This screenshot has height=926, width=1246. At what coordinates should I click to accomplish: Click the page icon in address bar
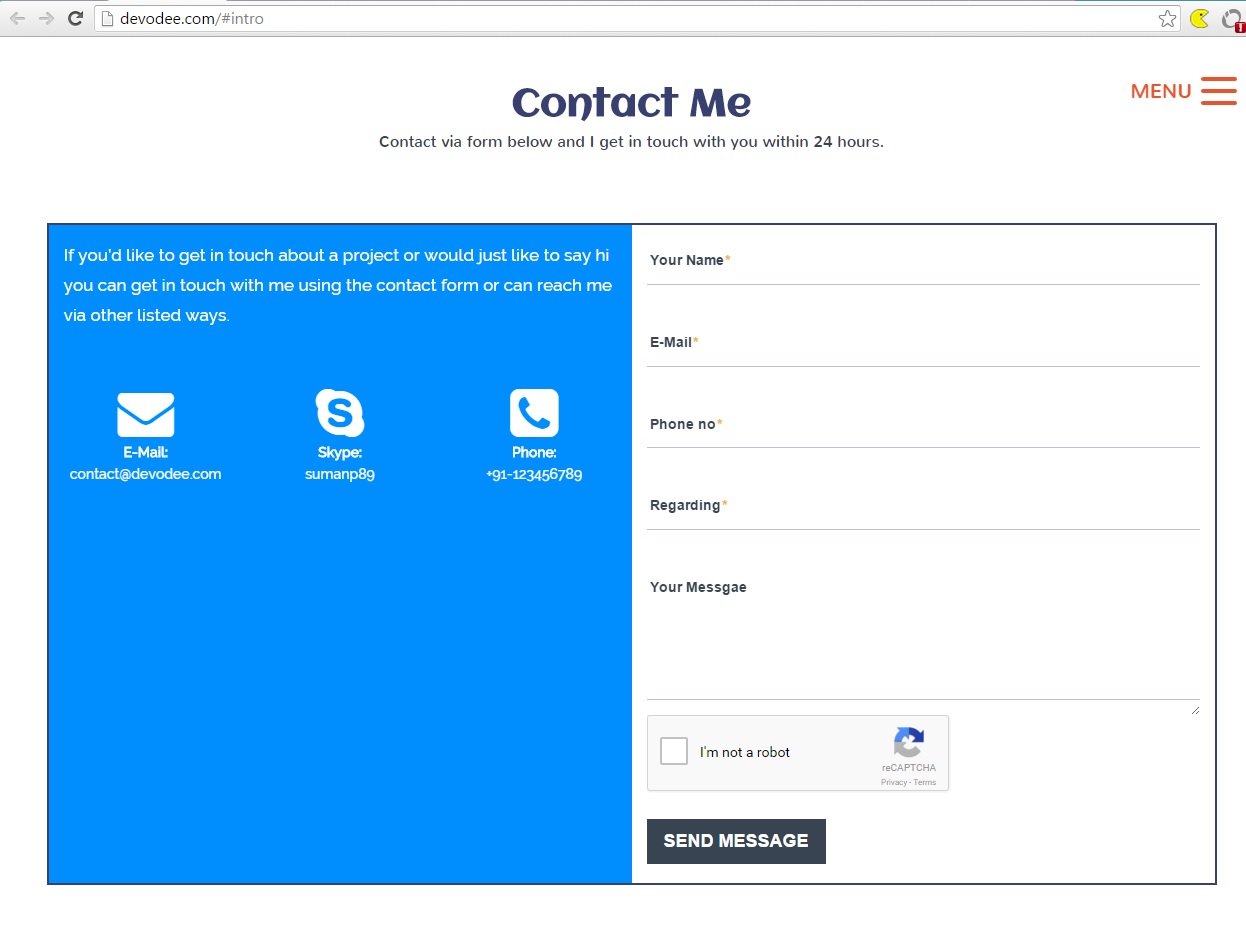coord(108,18)
